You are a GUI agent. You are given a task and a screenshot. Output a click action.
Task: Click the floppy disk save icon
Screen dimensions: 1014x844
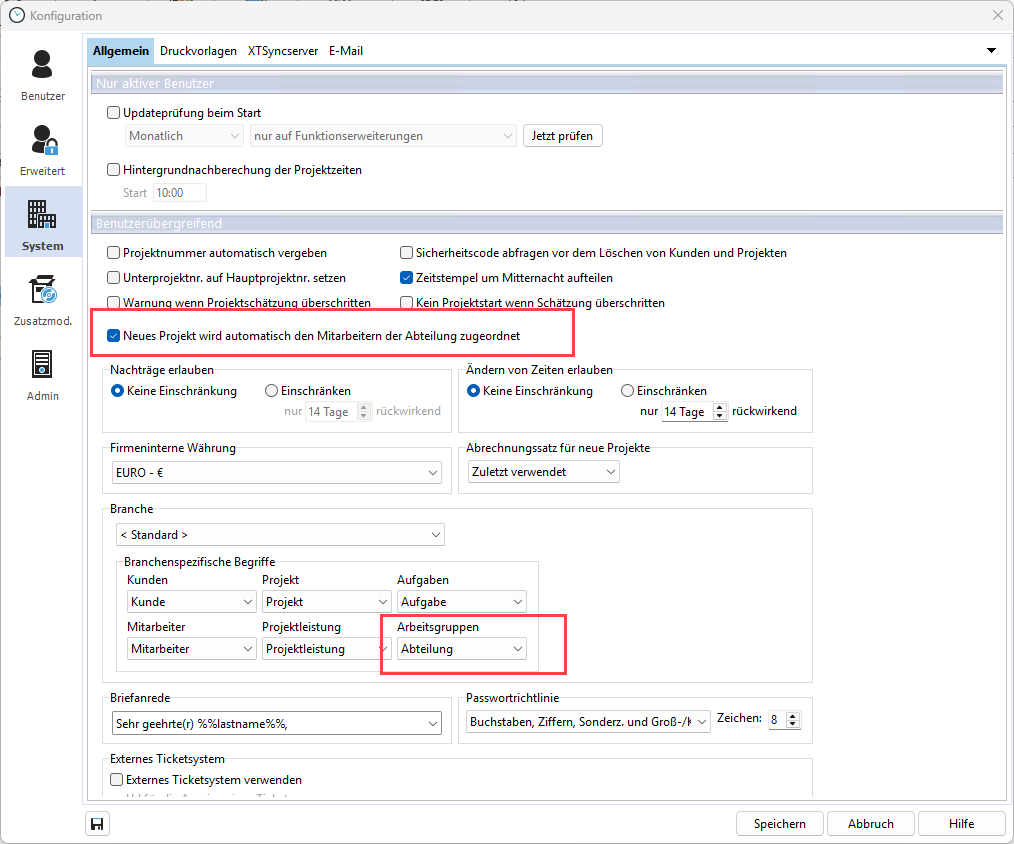(x=98, y=824)
